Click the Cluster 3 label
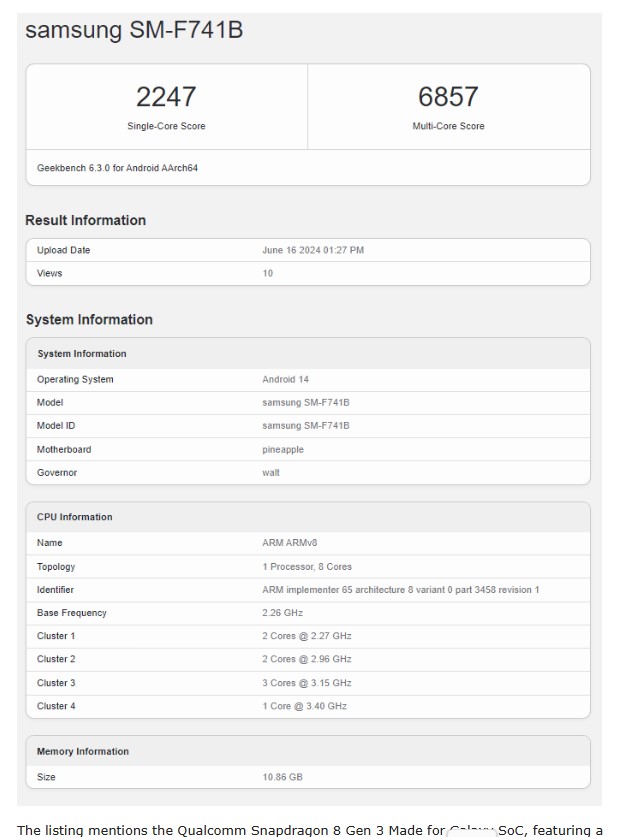 (x=56, y=683)
